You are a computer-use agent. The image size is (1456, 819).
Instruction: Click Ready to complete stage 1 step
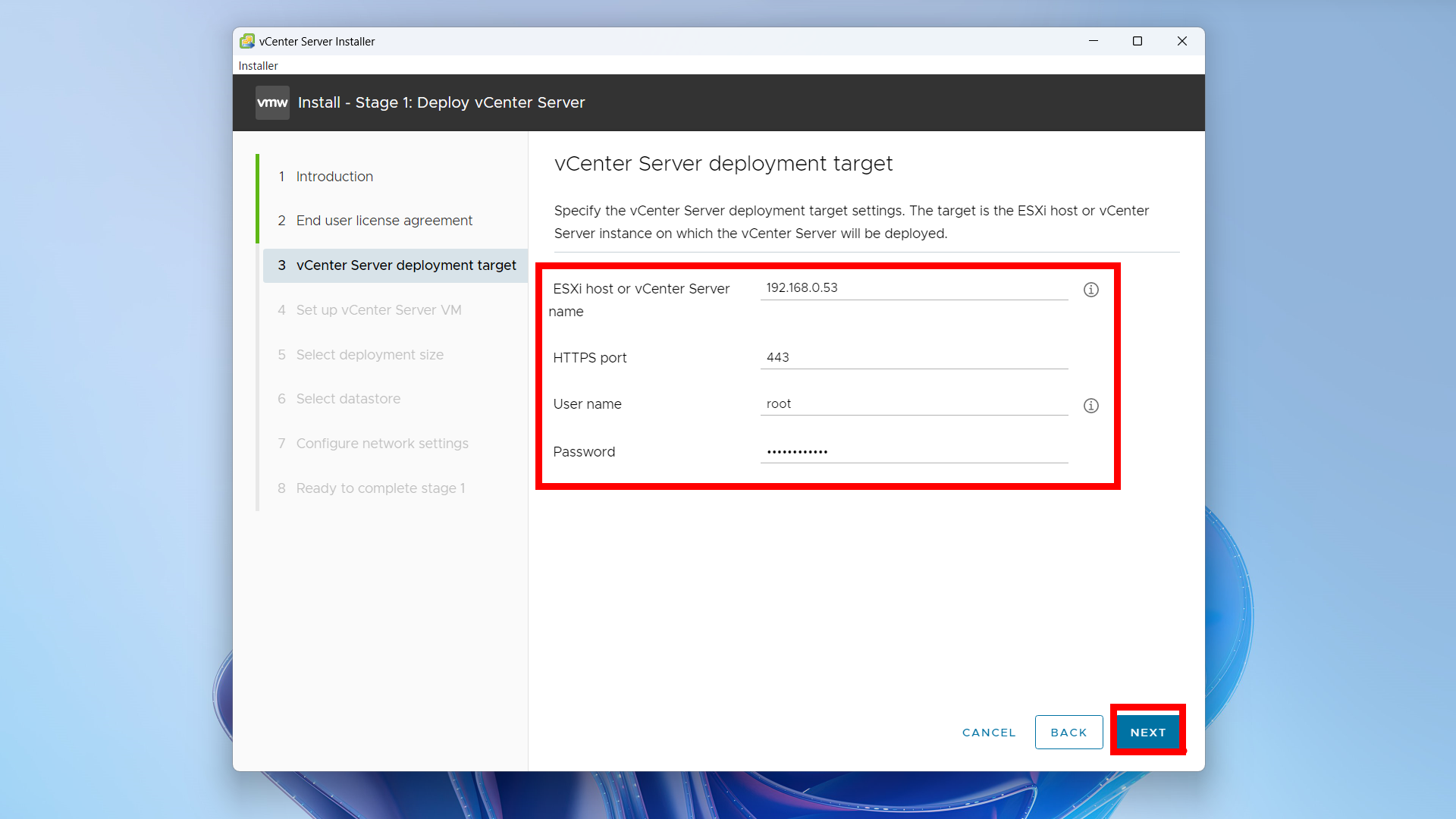click(x=380, y=488)
